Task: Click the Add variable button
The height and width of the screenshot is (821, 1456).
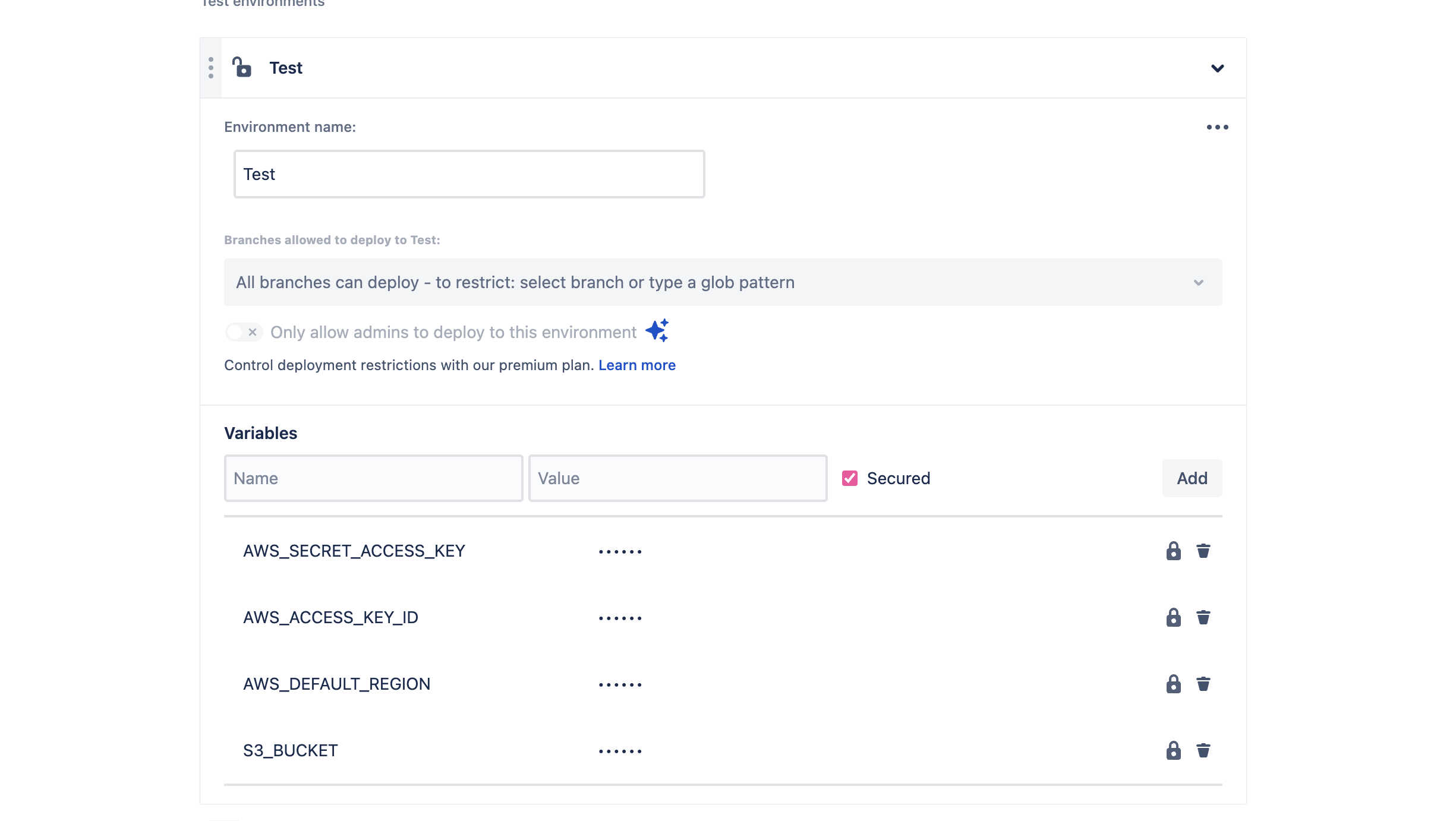Action: 1192,478
